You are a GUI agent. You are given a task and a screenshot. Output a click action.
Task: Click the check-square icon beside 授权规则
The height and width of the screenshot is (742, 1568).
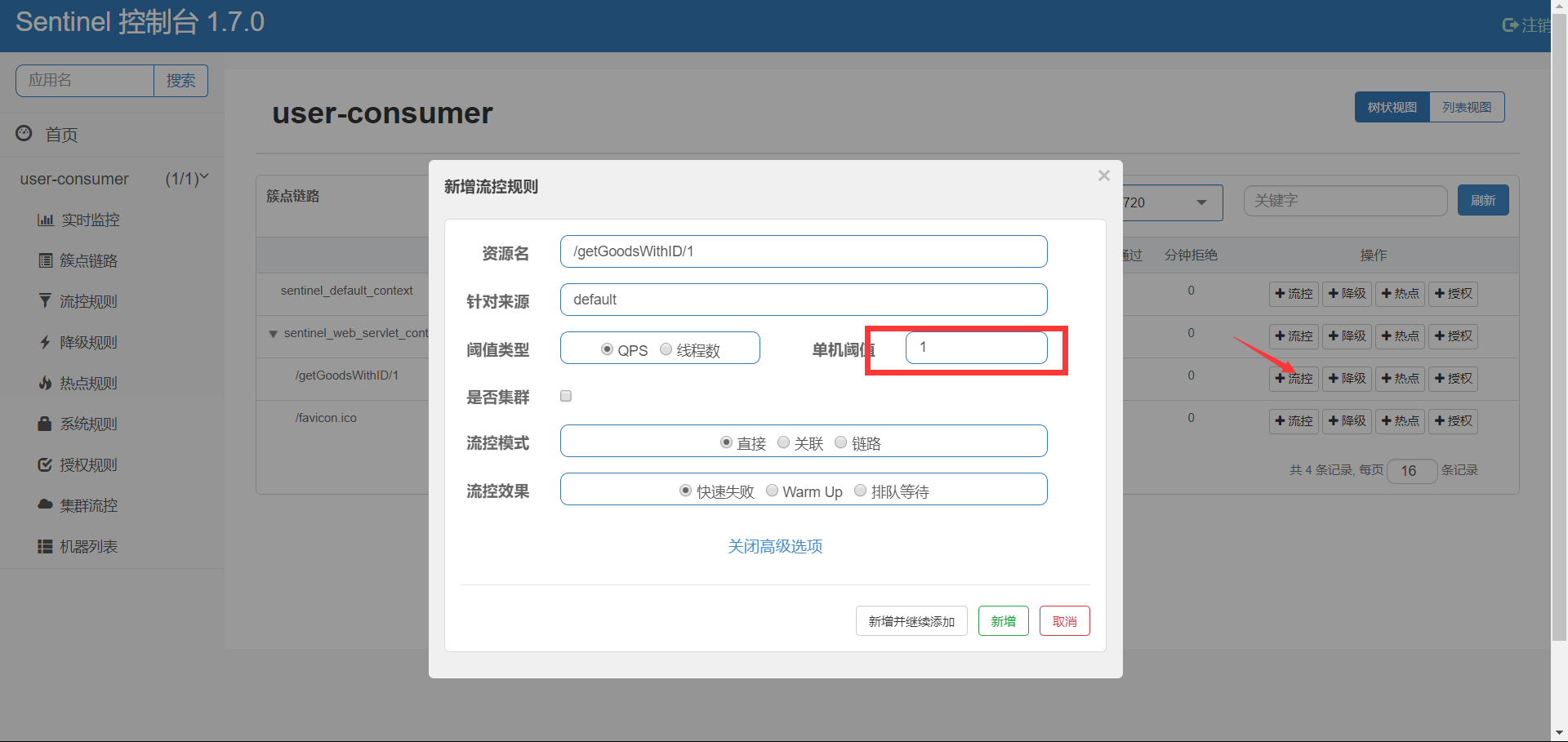pyautogui.click(x=45, y=464)
